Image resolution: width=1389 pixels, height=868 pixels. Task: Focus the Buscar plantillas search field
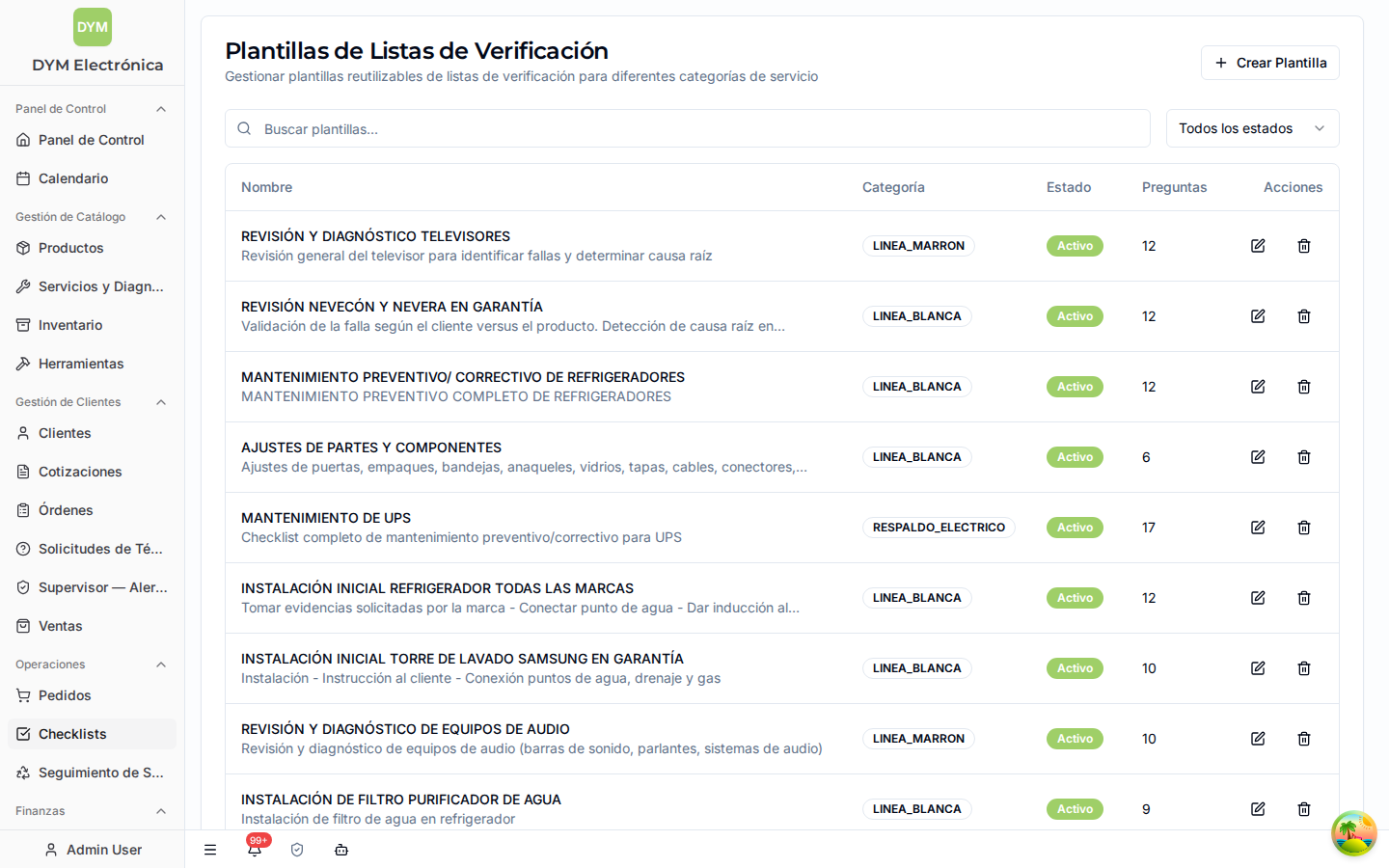click(687, 128)
